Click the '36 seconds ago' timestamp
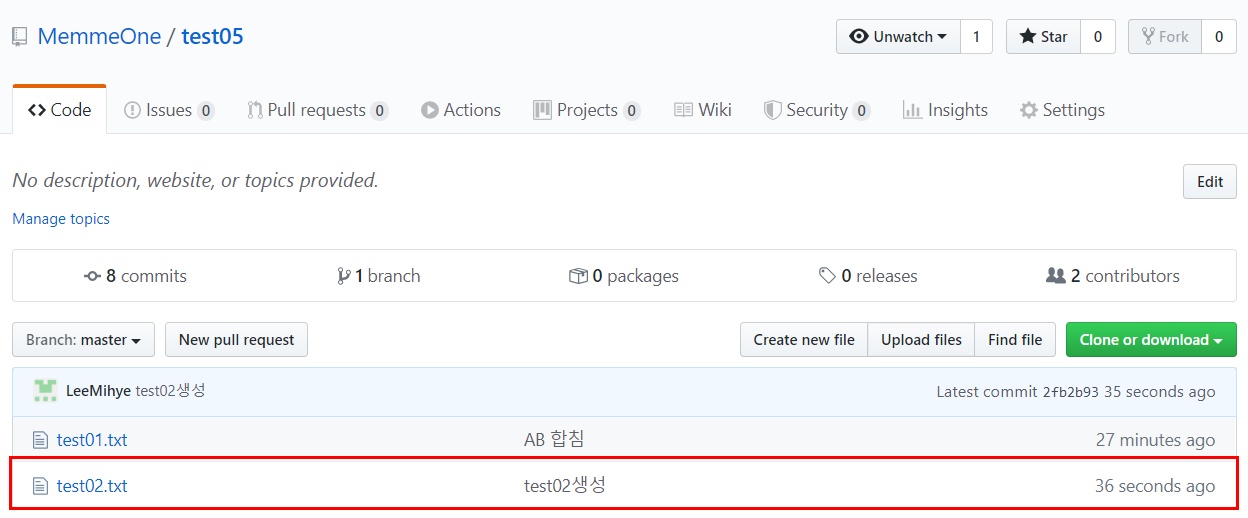This screenshot has width=1248, height=518. [x=1155, y=486]
